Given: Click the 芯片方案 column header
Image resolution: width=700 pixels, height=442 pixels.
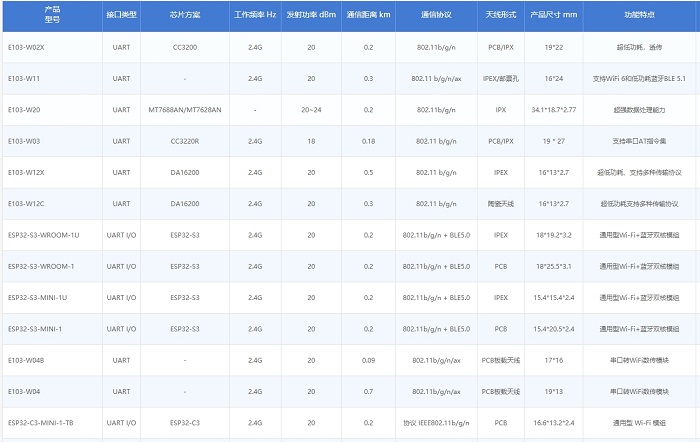Looking at the screenshot, I should pos(185,15).
